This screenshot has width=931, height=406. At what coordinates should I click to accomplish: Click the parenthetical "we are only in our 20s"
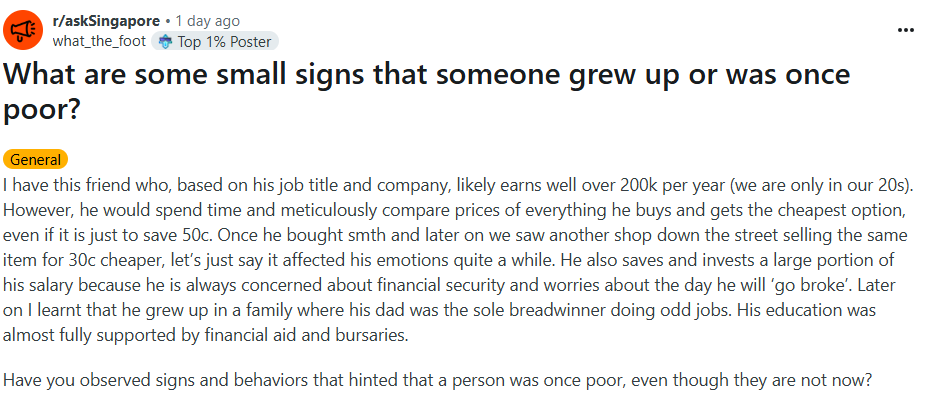tap(821, 185)
